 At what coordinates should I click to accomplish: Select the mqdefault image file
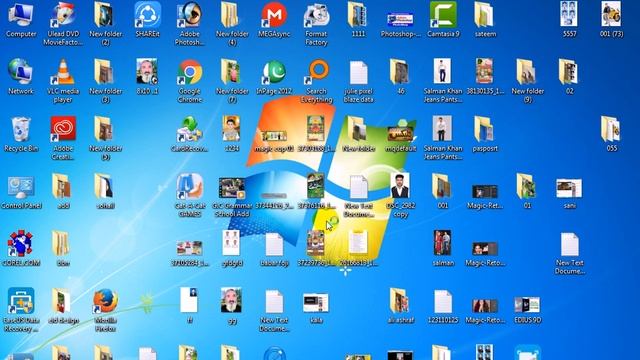coord(400,139)
